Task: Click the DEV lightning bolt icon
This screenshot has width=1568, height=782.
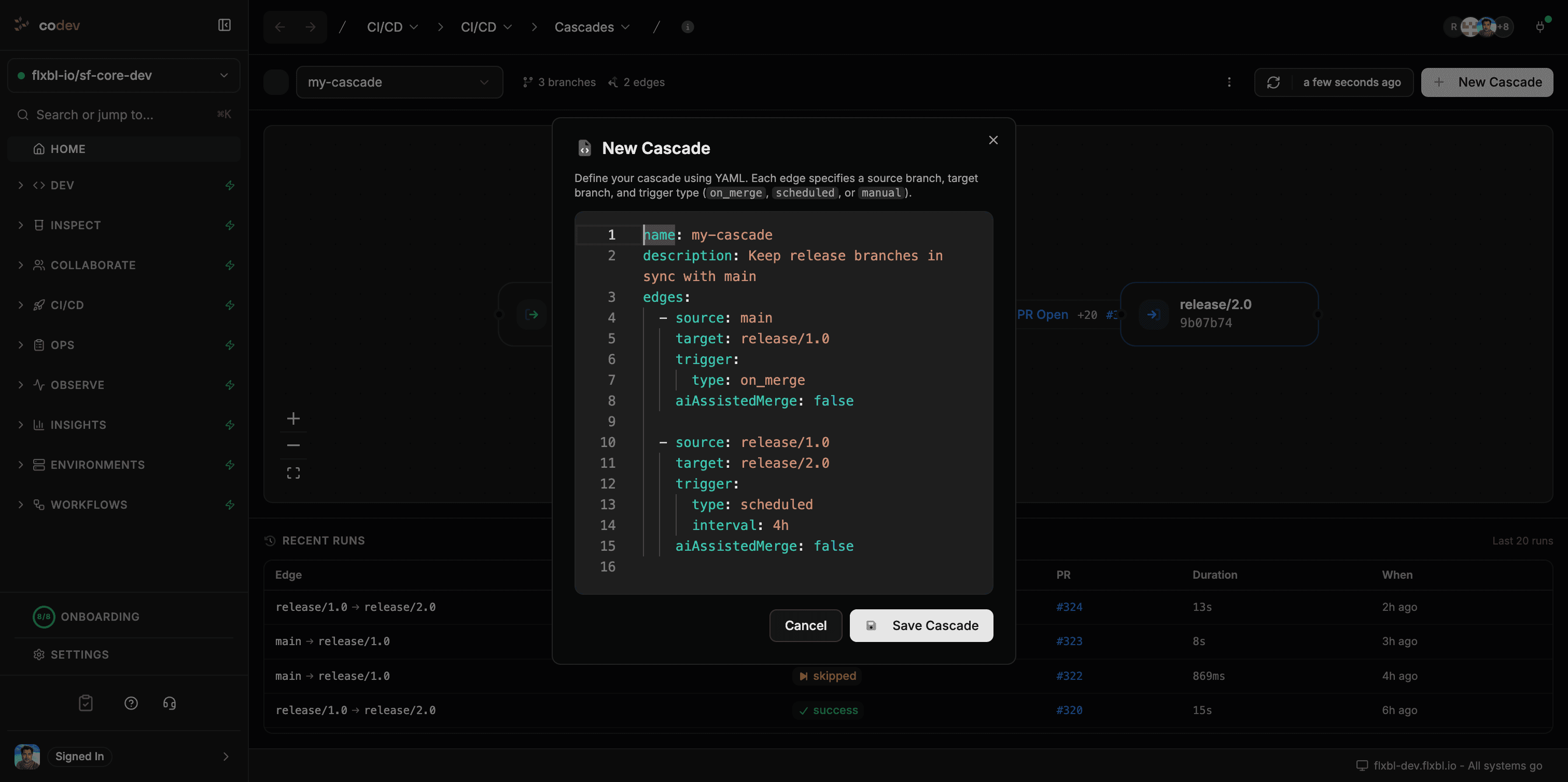Action: [x=230, y=185]
